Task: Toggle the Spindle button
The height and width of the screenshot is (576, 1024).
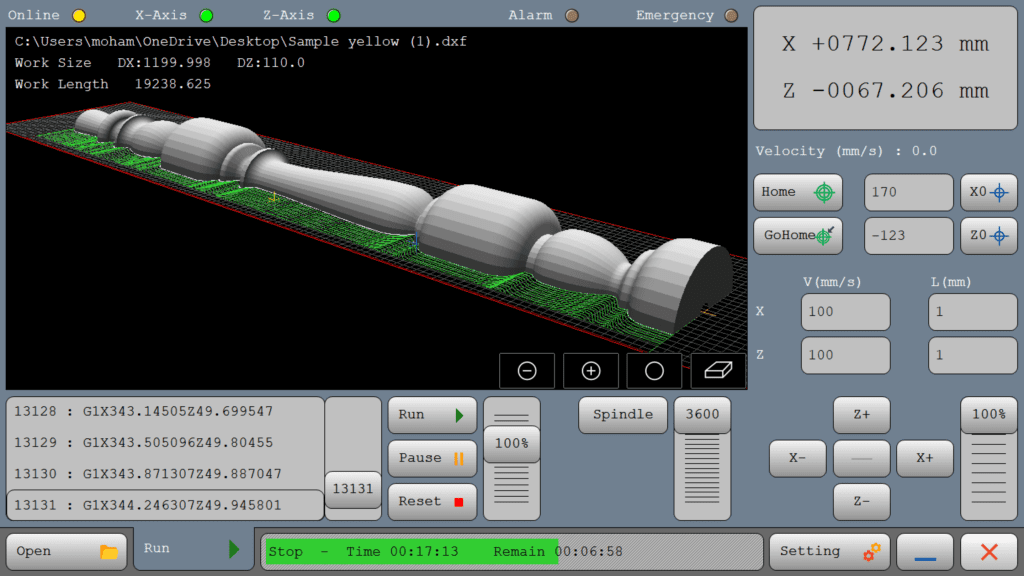Action: click(623, 415)
